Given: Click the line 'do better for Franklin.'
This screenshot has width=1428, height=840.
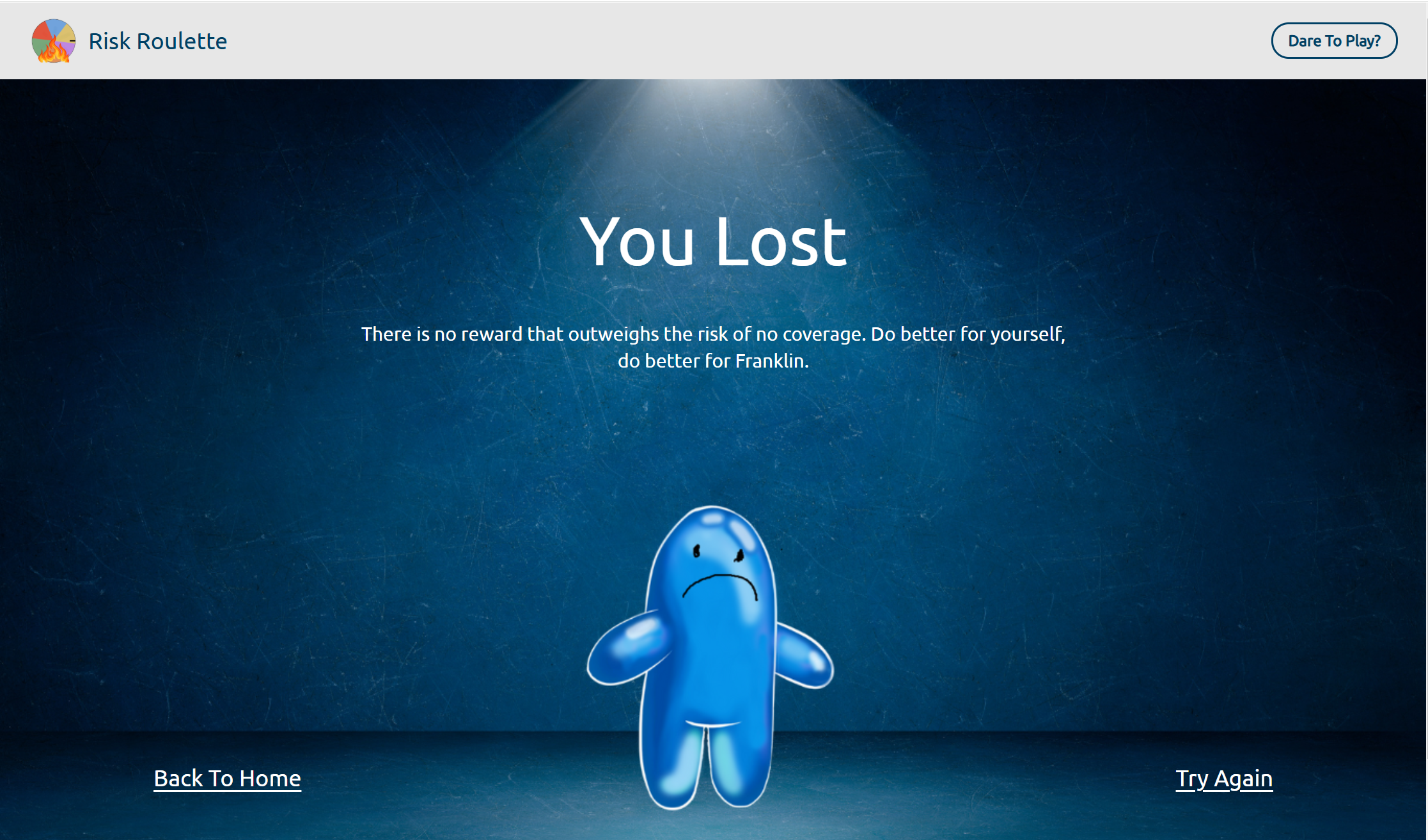Looking at the screenshot, I should pyautogui.click(x=713, y=361).
